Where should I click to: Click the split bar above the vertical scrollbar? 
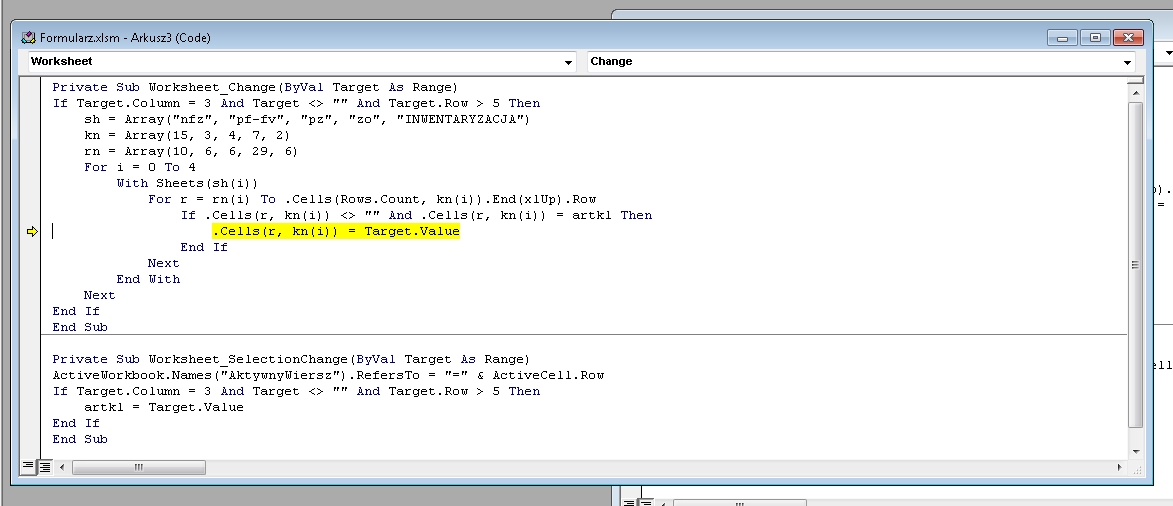point(1135,80)
